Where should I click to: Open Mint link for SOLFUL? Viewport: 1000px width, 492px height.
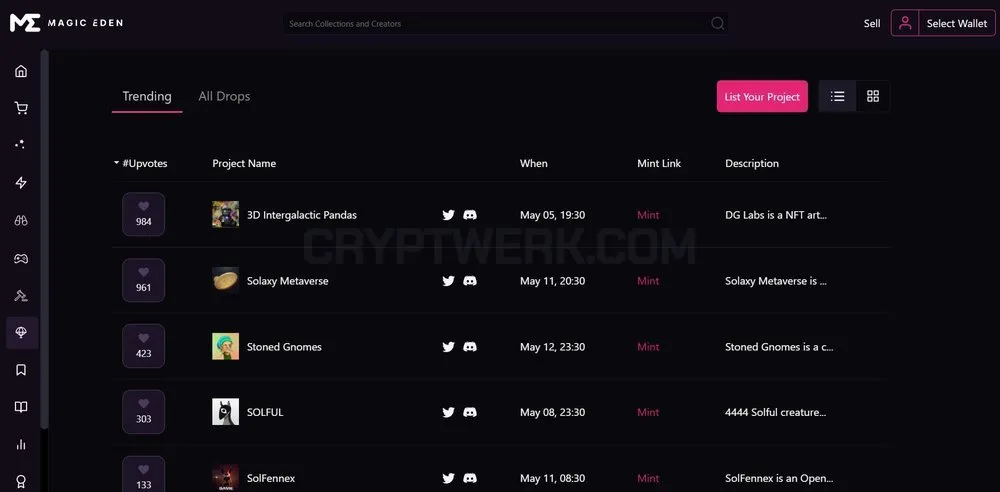[648, 412]
